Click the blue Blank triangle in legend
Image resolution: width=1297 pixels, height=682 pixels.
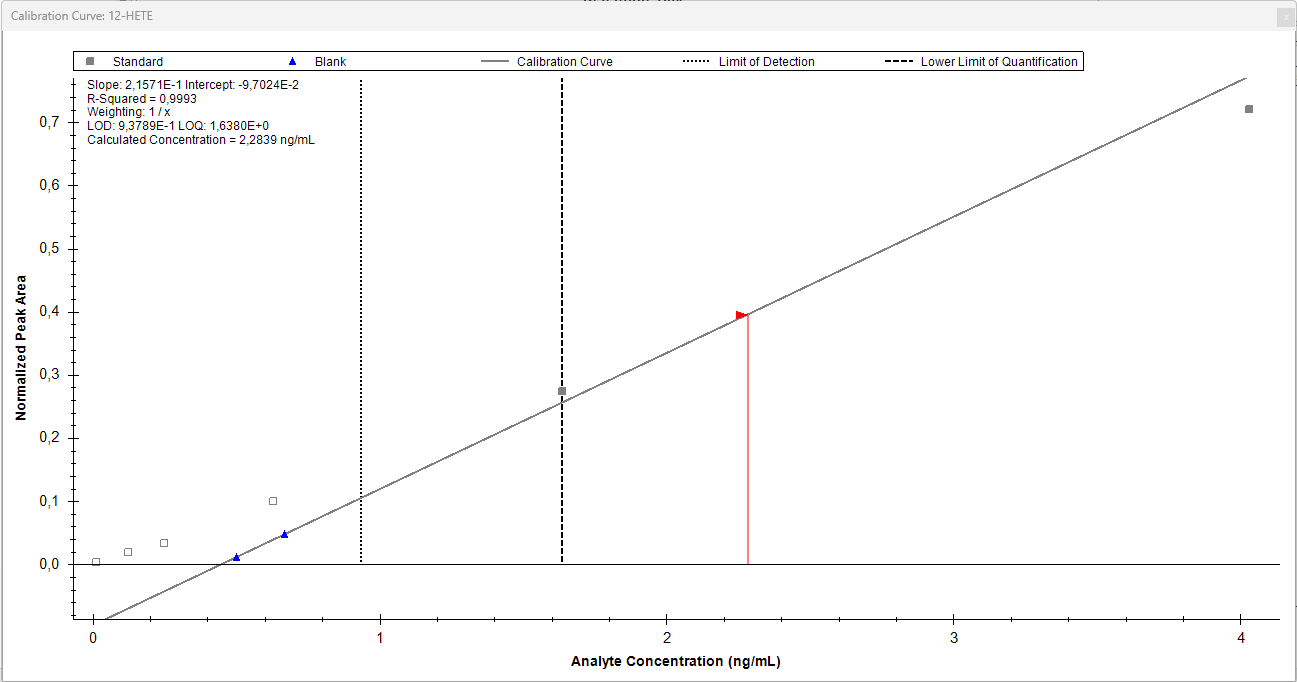291,62
